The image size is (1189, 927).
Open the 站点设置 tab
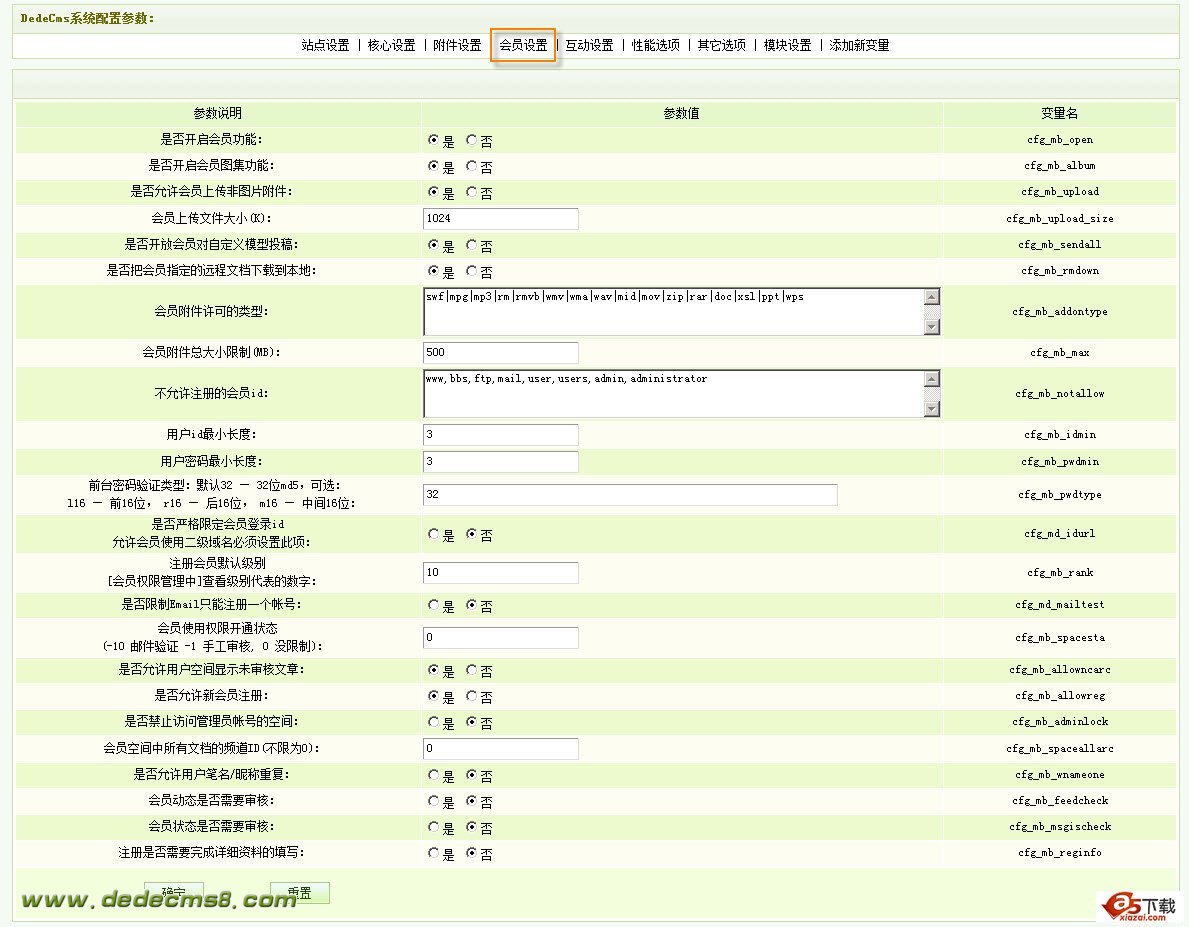pyautogui.click(x=325, y=45)
